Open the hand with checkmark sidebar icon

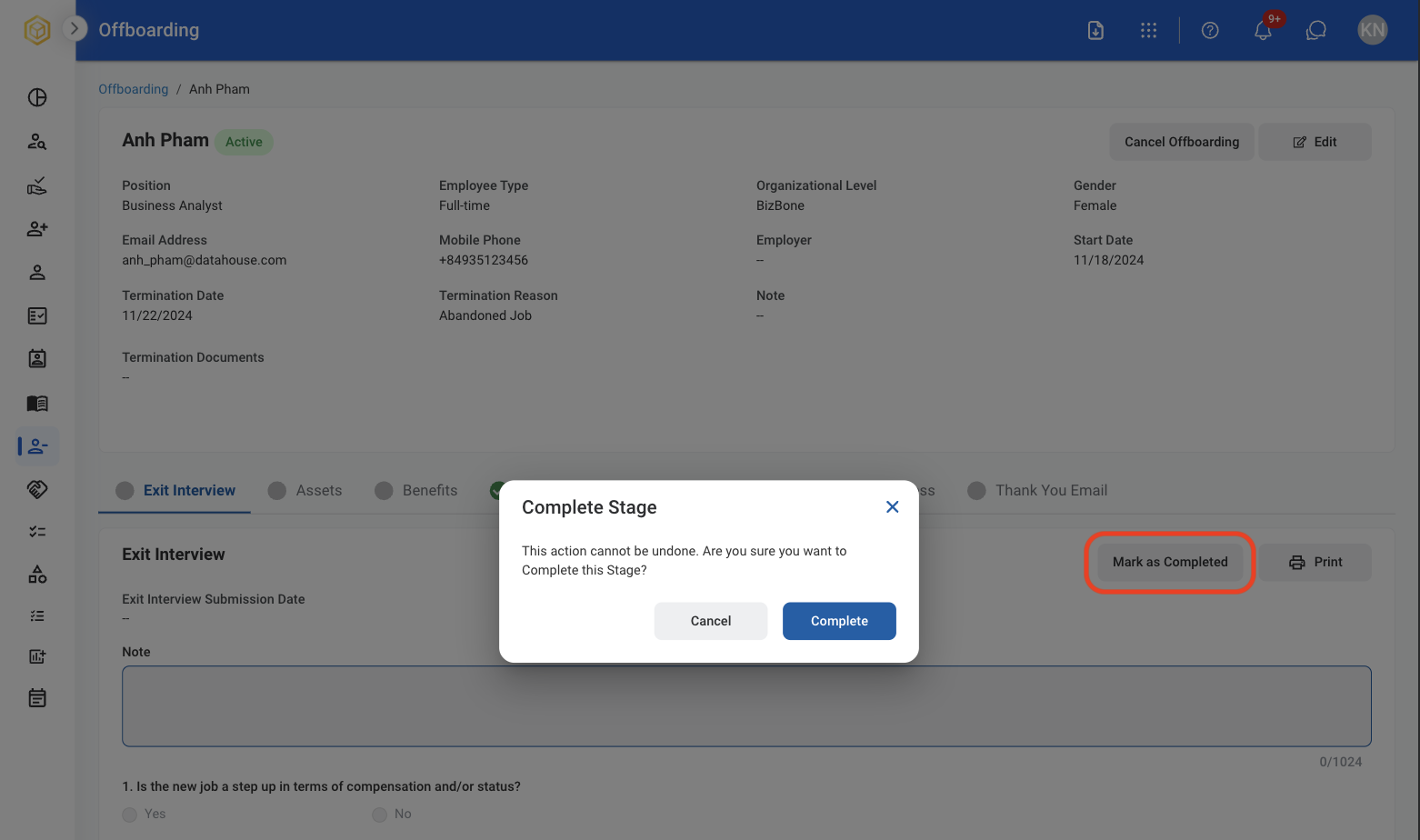click(x=37, y=185)
